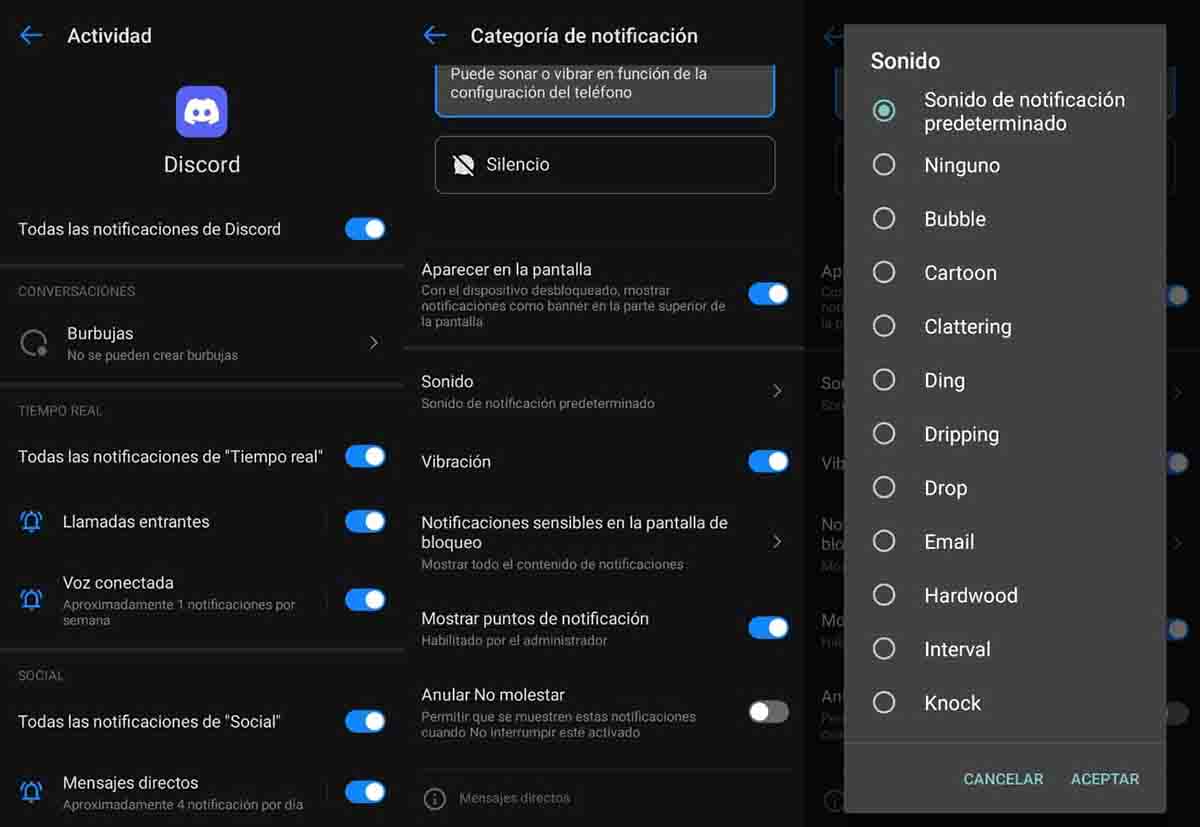Confirm with ACEPTAR button
The image size is (1200, 827).
tap(1105, 779)
